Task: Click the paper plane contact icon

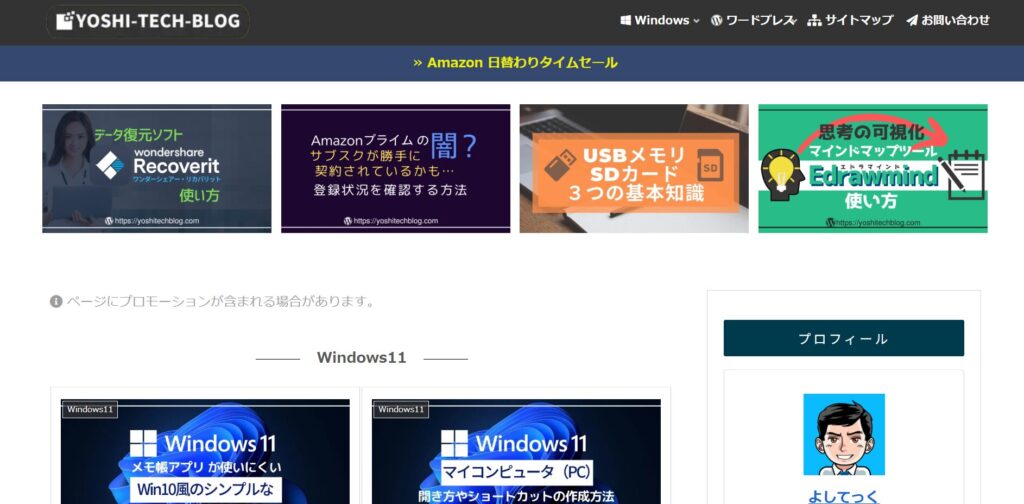Action: 912,20
